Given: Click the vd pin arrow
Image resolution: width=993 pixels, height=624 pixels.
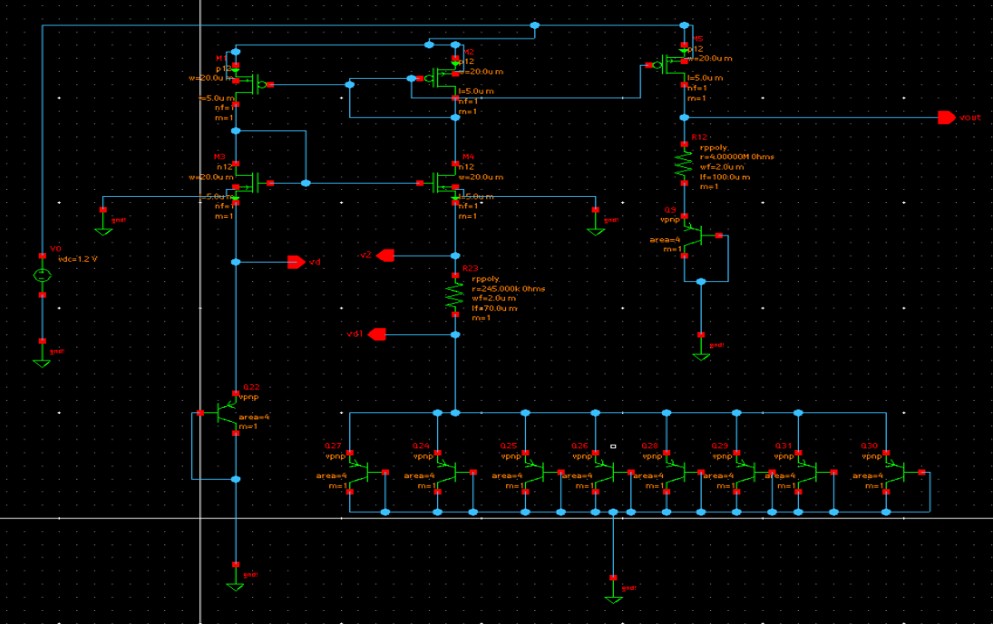Looking at the screenshot, I should pos(298,262).
